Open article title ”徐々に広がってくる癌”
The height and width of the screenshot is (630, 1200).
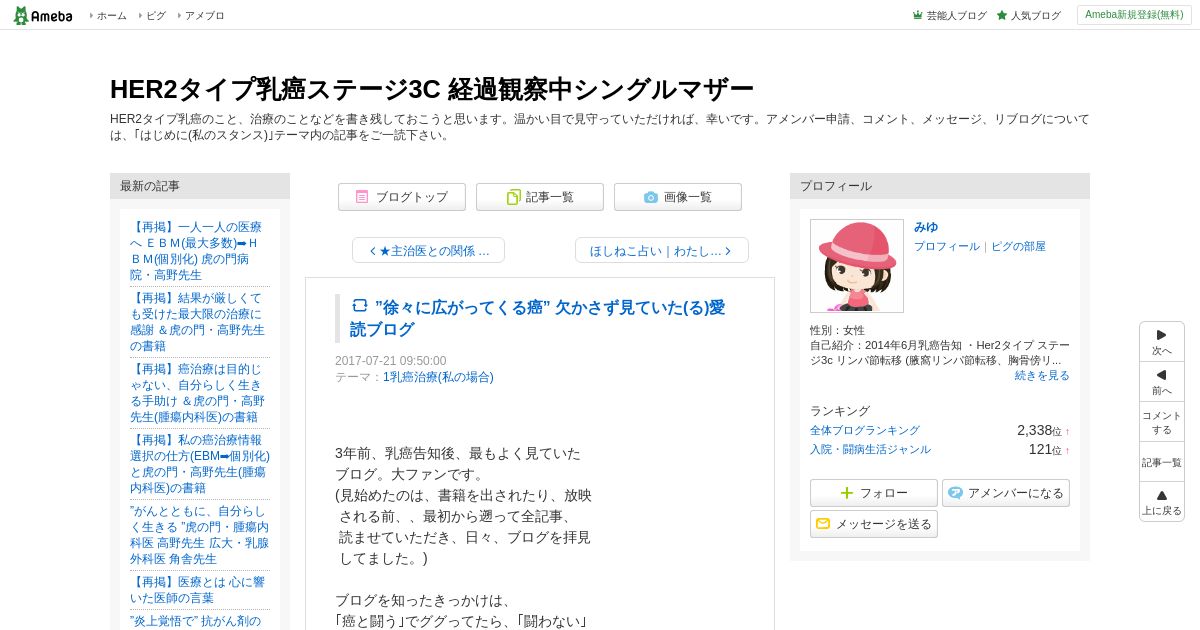pyautogui.click(x=537, y=318)
